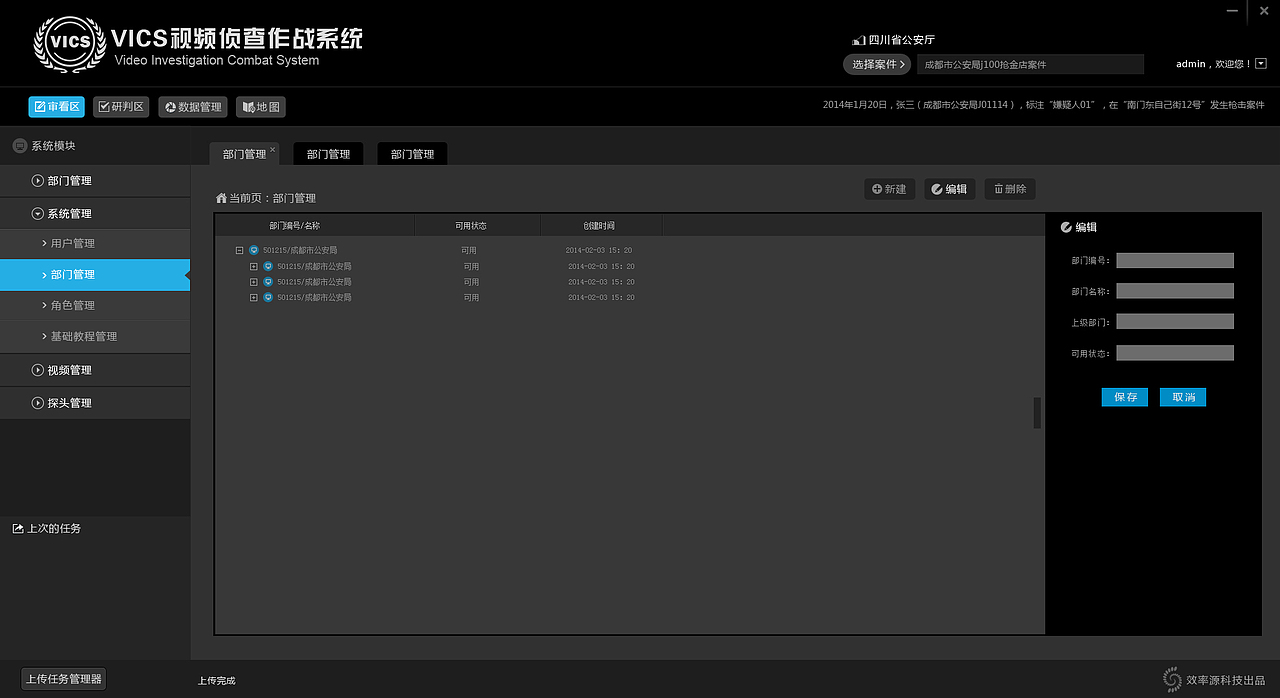1280x698 pixels.
Task: Open the 地图 map view
Action: [x=260, y=107]
